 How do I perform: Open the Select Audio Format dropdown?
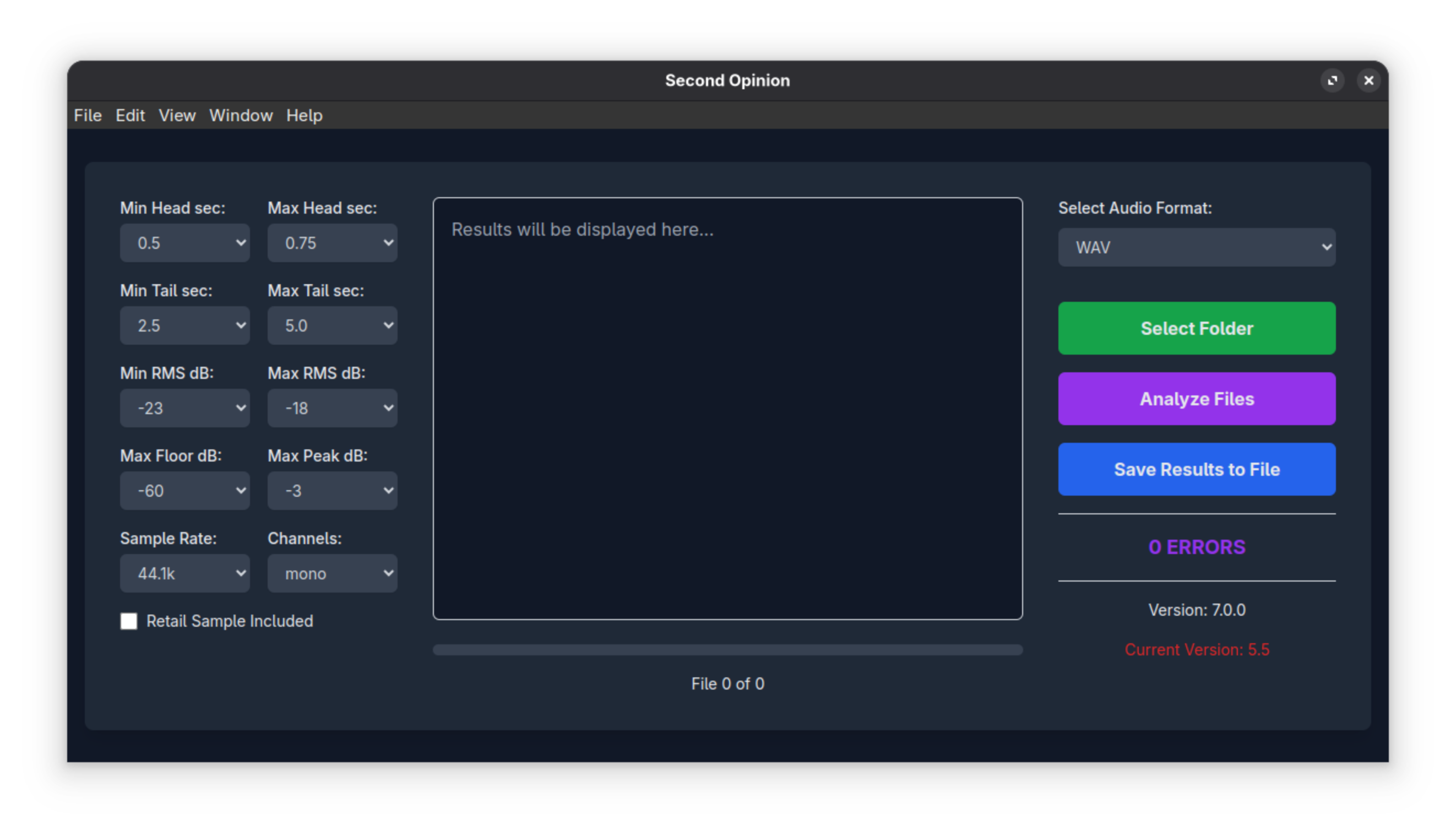1197,247
